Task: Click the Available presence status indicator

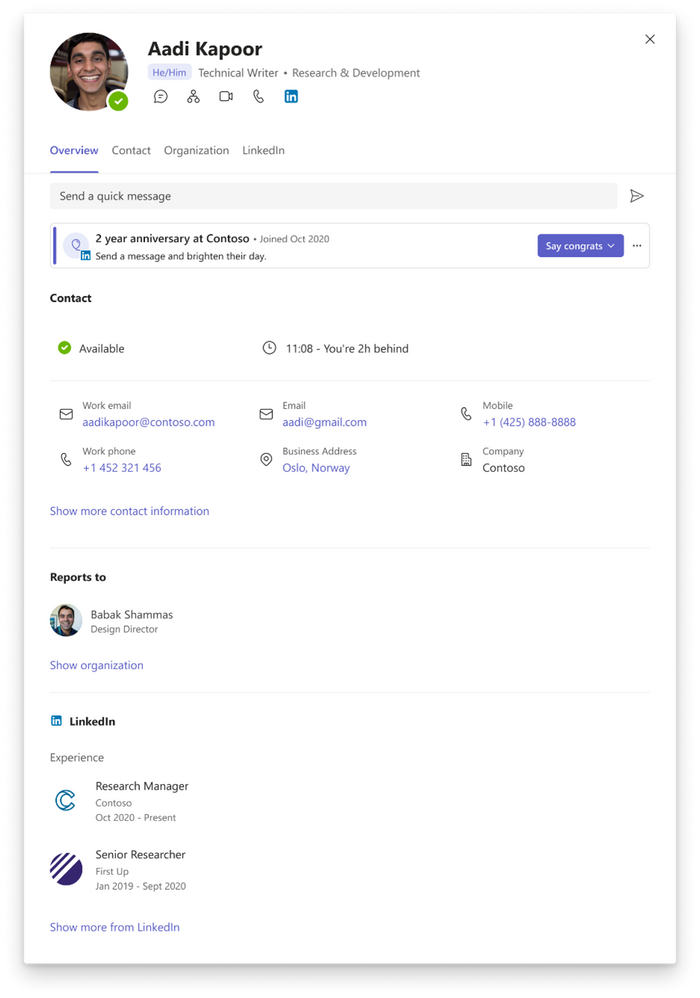Action: (x=66, y=348)
